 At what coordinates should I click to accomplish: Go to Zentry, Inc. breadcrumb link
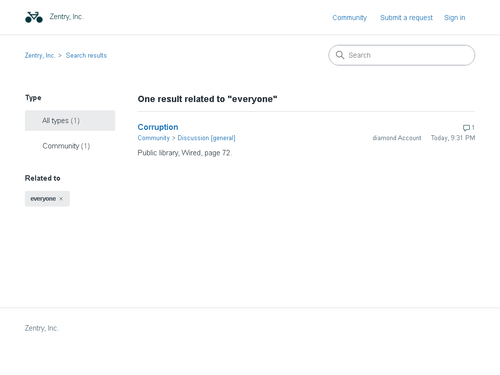coord(40,55)
